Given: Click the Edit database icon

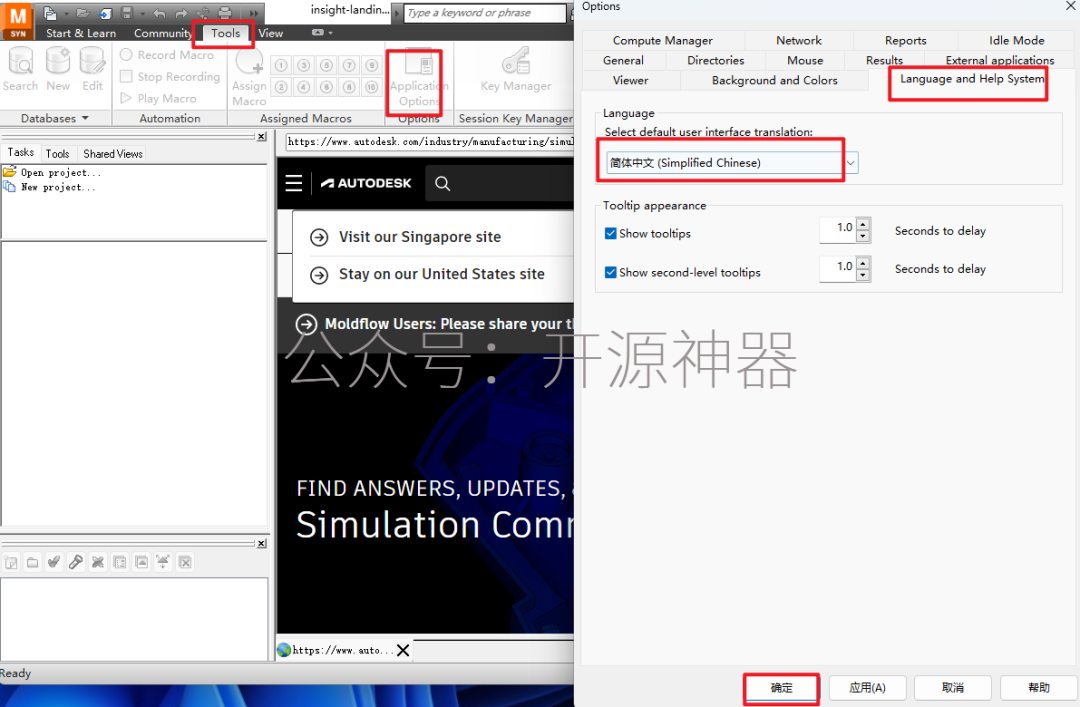Looking at the screenshot, I should (x=92, y=70).
